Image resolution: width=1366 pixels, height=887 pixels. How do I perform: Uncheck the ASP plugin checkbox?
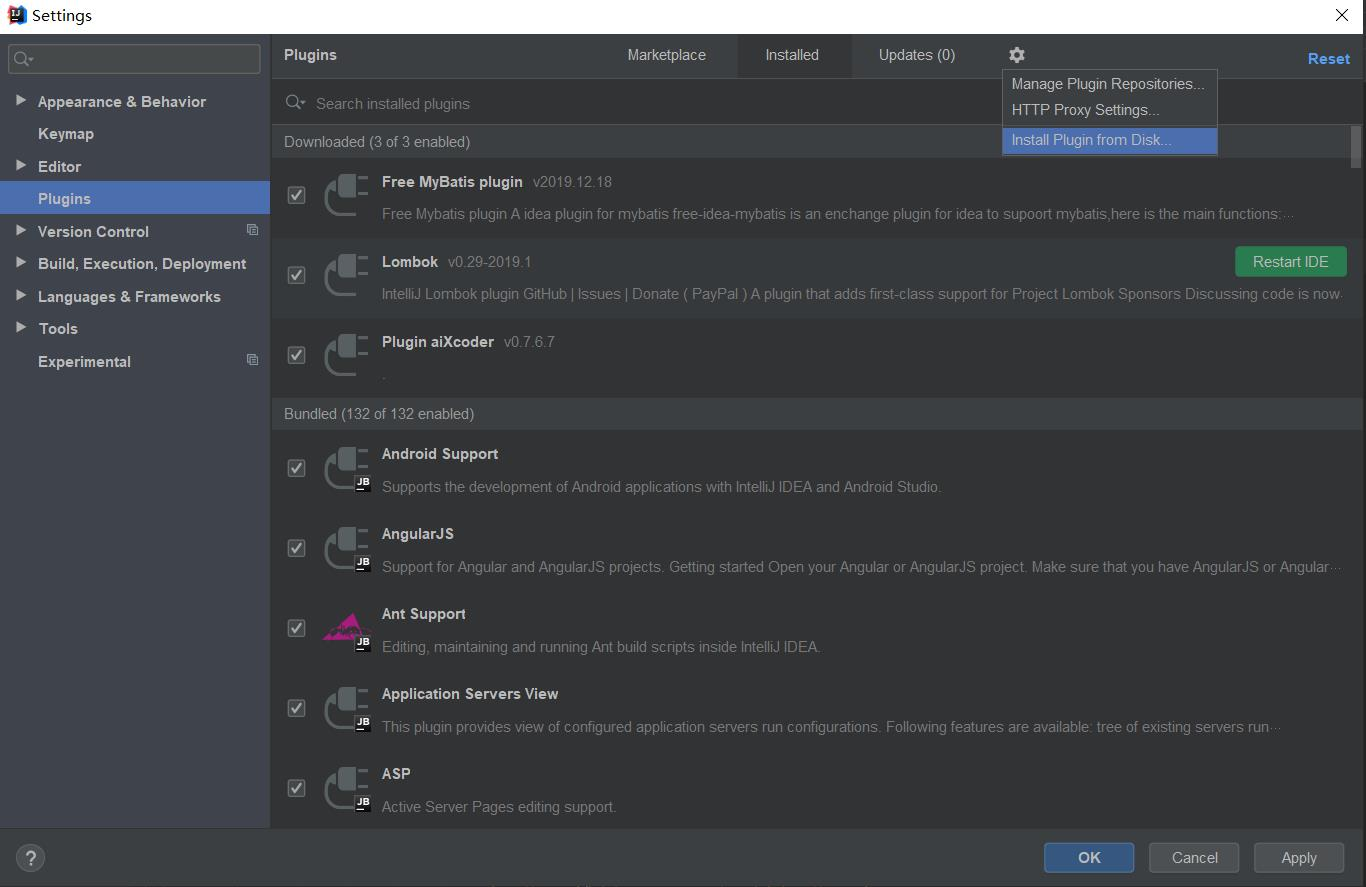(x=296, y=788)
